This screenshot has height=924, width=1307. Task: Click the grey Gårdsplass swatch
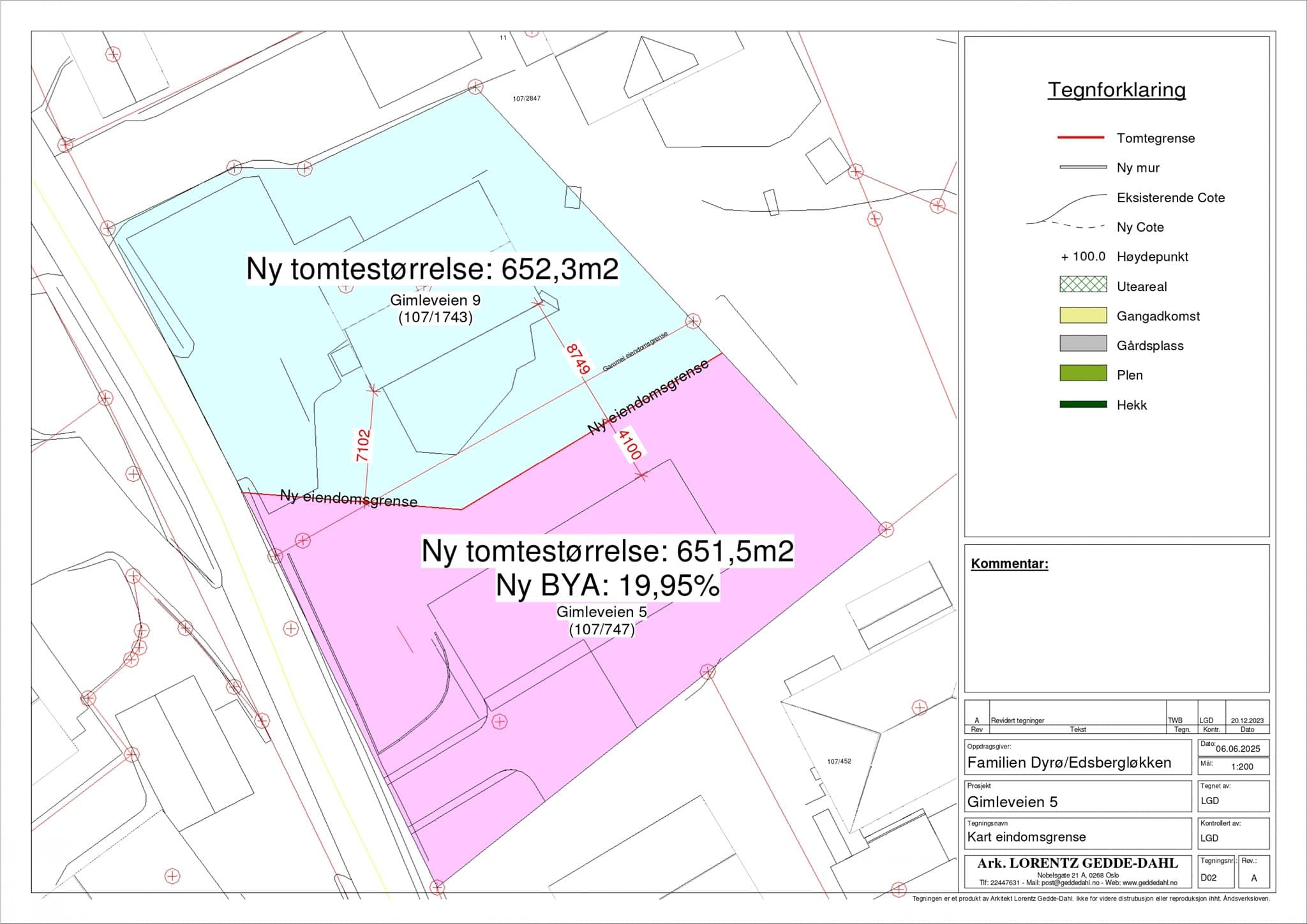1083,343
